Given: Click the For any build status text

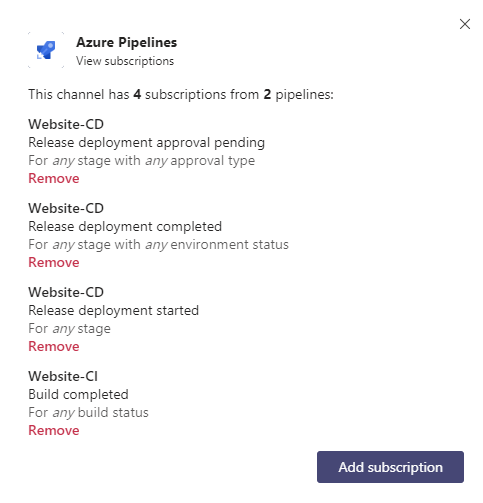Looking at the screenshot, I should pos(88,413).
